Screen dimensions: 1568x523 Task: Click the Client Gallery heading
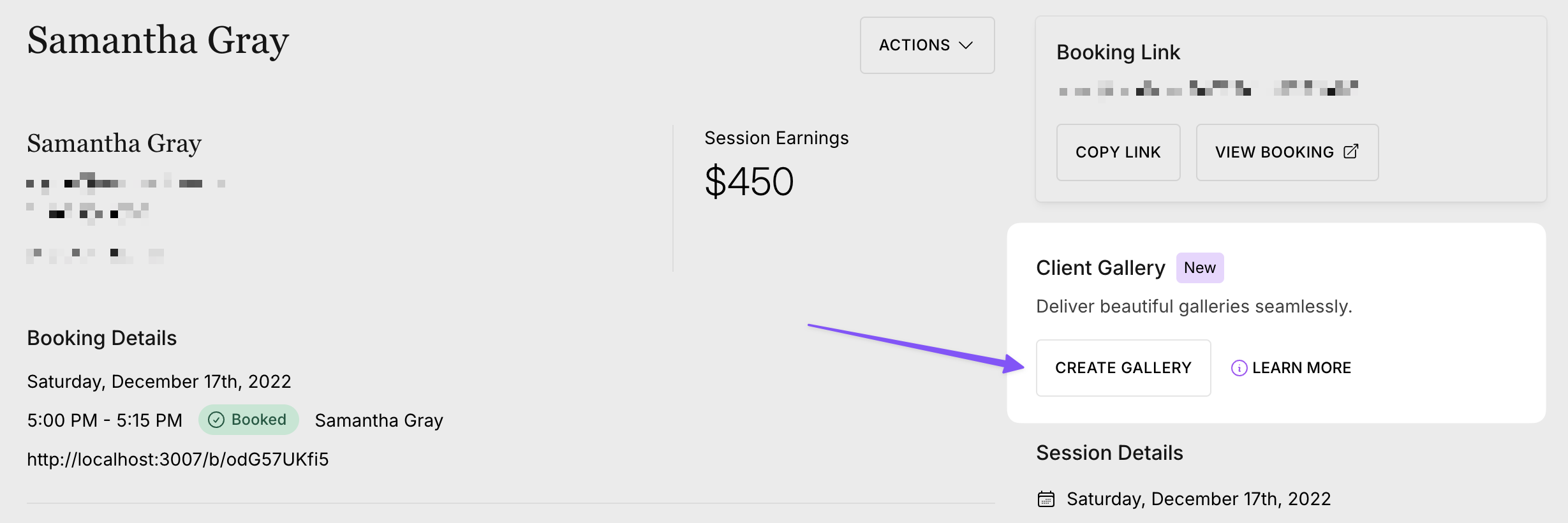click(1100, 268)
